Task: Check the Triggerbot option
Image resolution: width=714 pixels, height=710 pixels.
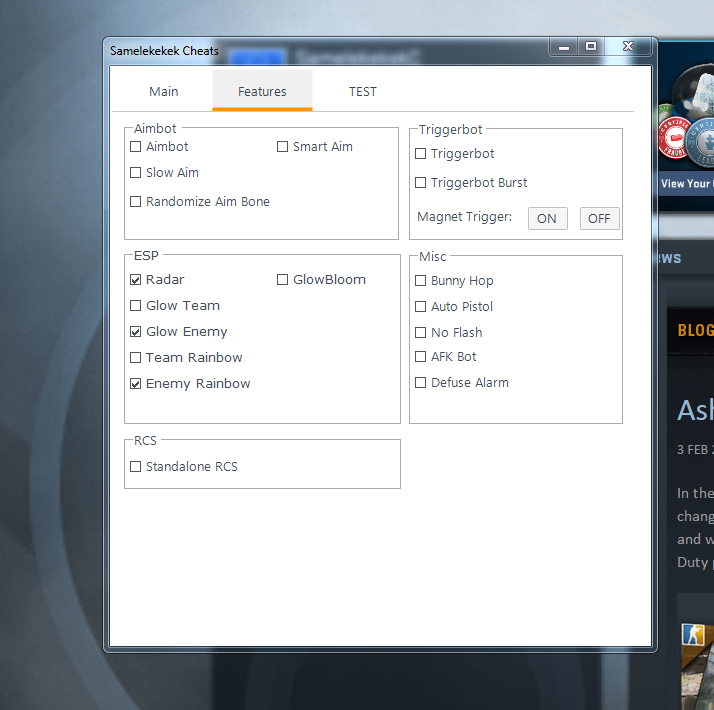Action: pyautogui.click(x=421, y=154)
